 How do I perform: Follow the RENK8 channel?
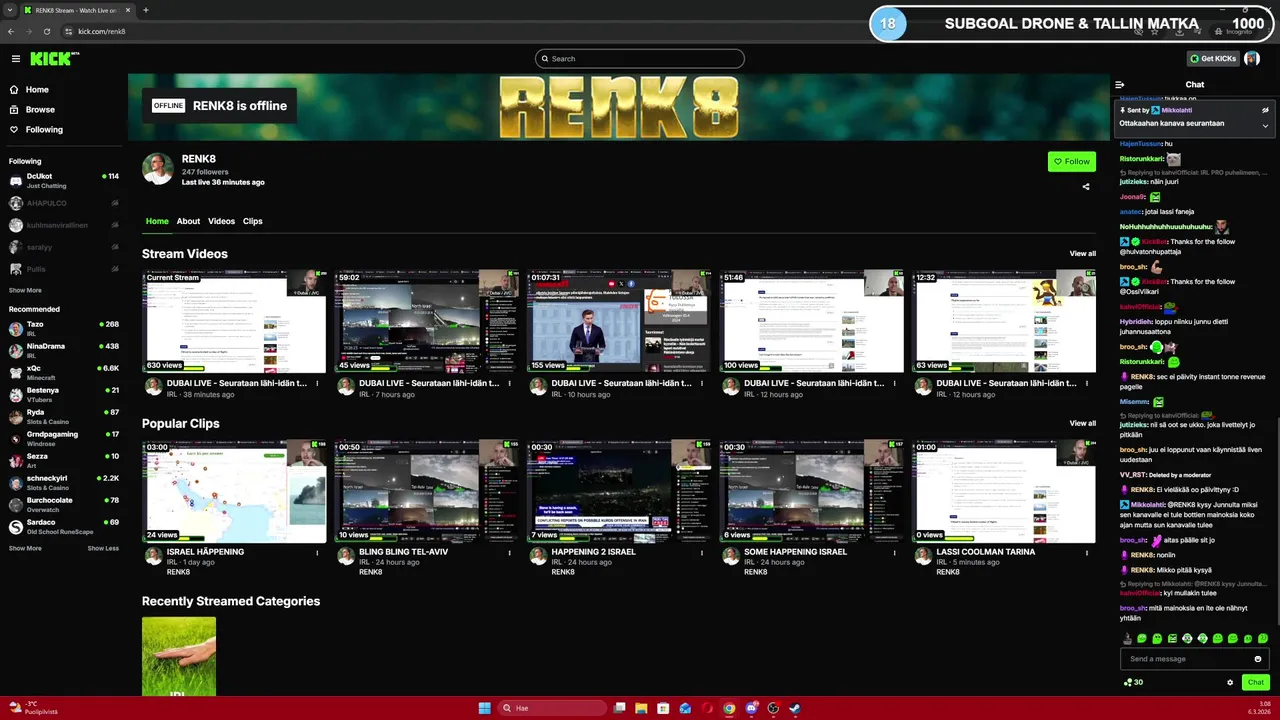(x=1072, y=161)
